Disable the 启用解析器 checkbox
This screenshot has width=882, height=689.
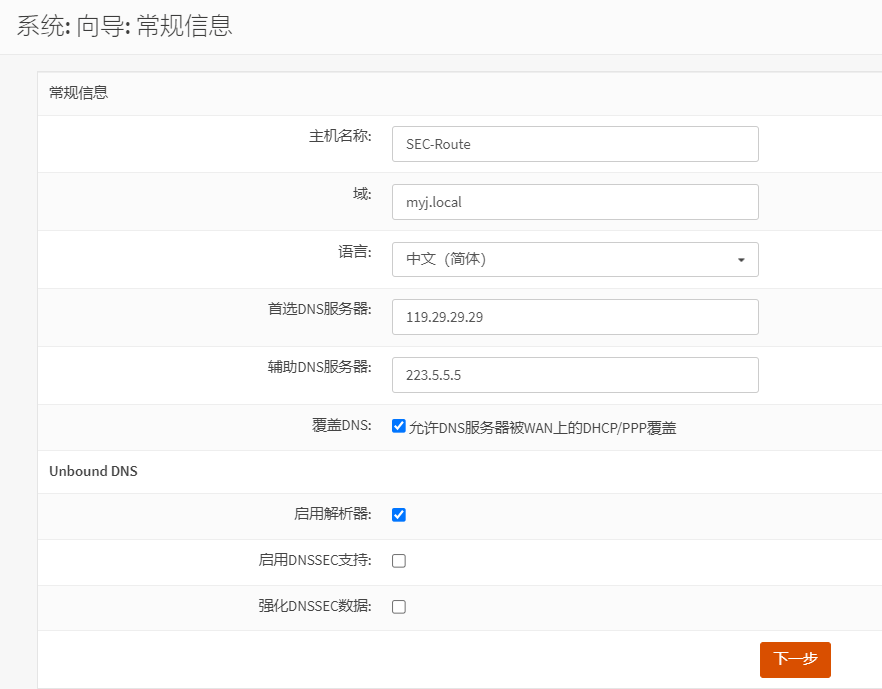pyautogui.click(x=399, y=515)
